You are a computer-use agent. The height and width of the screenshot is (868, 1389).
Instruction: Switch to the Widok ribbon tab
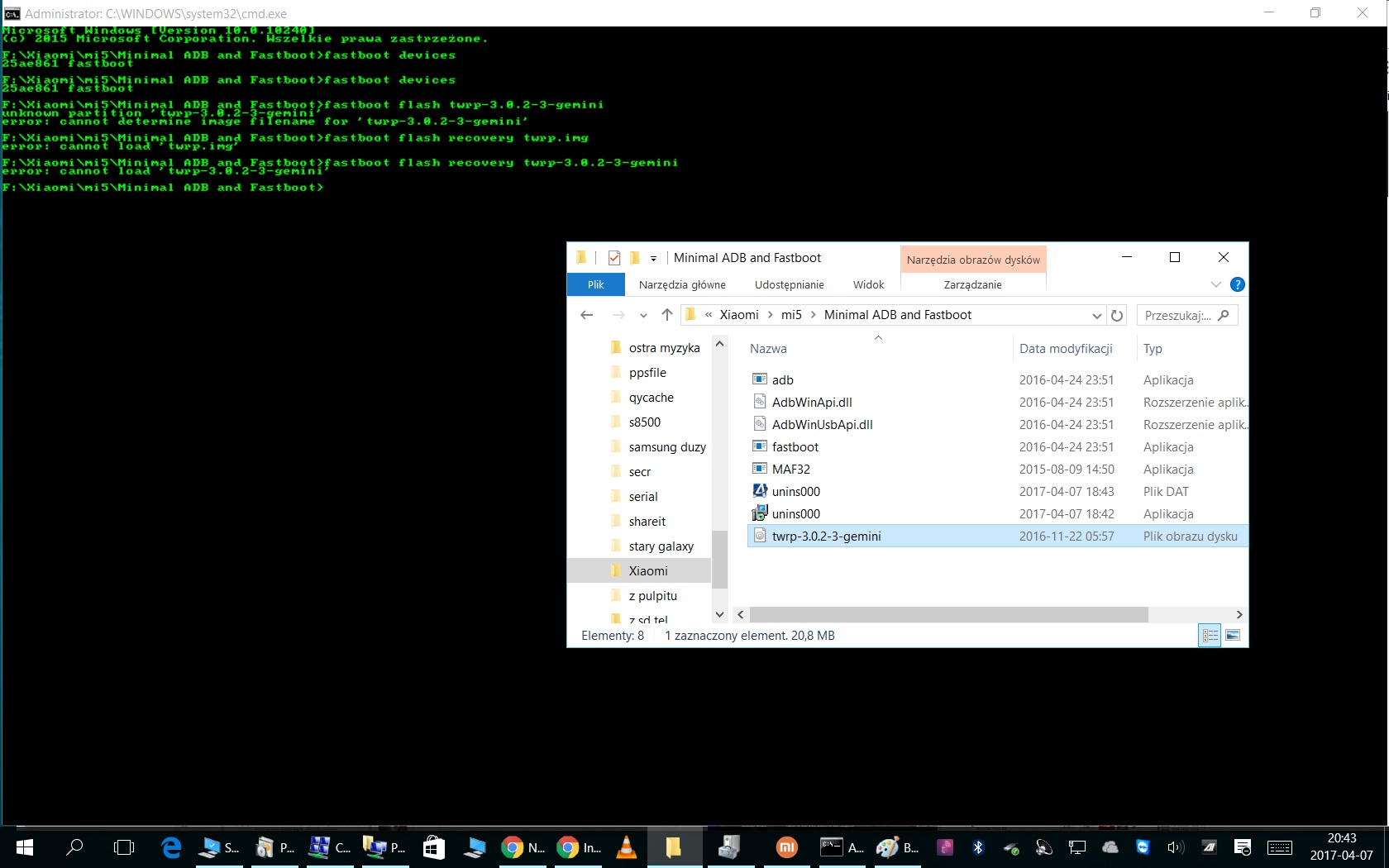pyautogui.click(x=868, y=284)
